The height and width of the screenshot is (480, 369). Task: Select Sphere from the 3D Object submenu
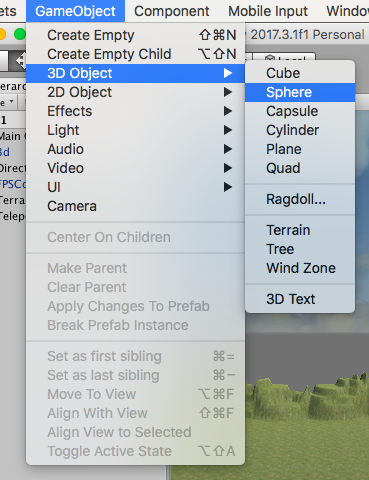point(300,92)
